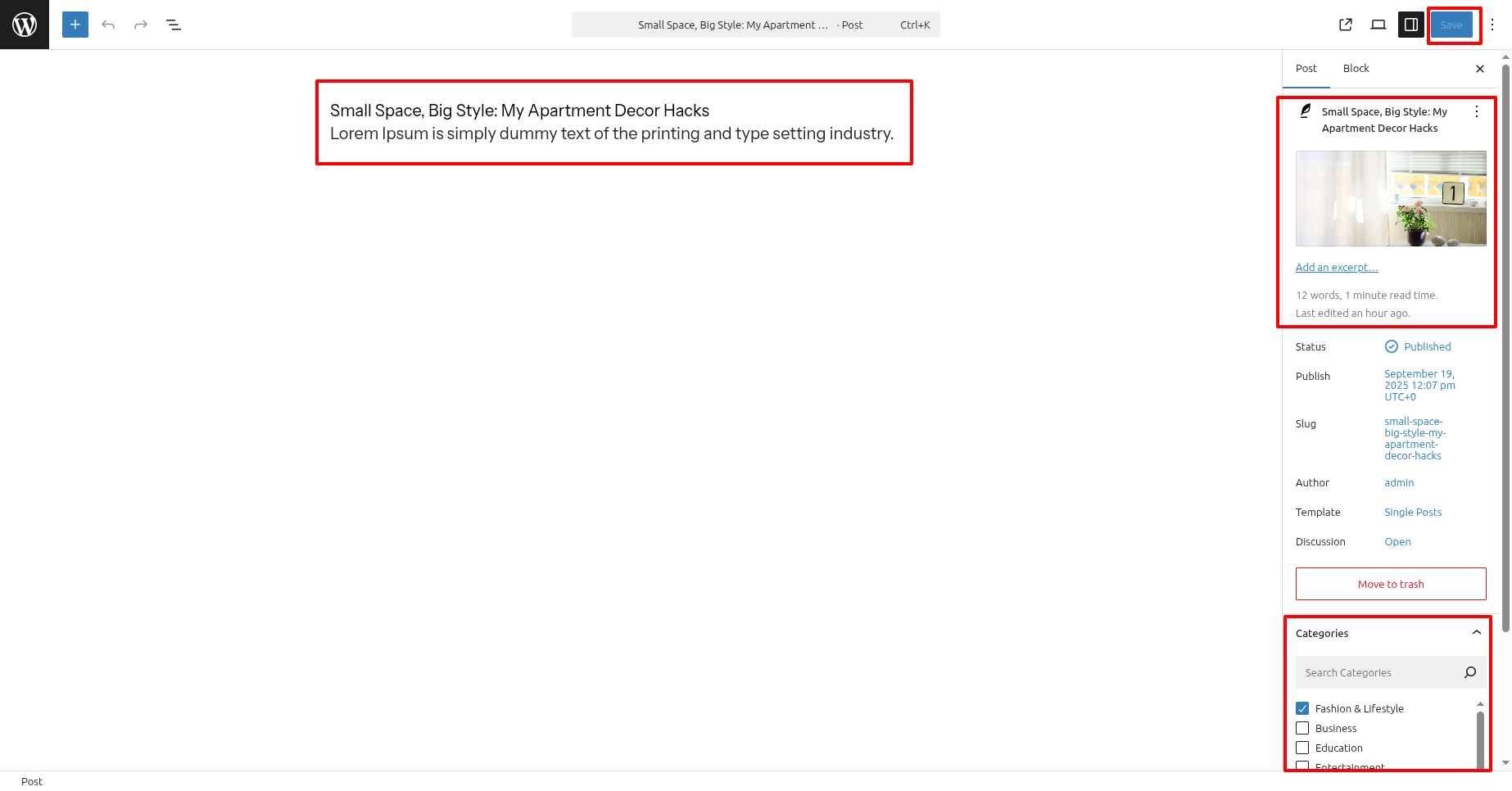Uncheck the Fashion & Lifestyle category
This screenshot has width=1512, height=791.
tap(1302, 708)
